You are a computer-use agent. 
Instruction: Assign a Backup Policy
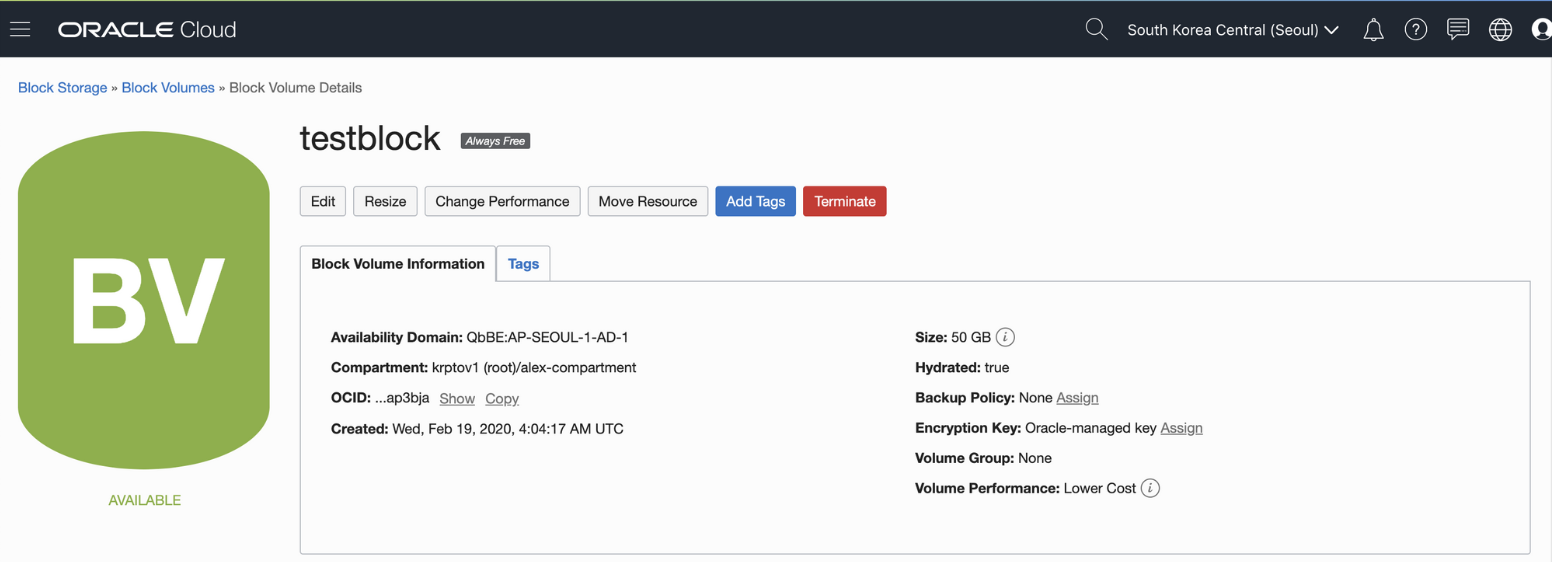pyautogui.click(x=1077, y=397)
